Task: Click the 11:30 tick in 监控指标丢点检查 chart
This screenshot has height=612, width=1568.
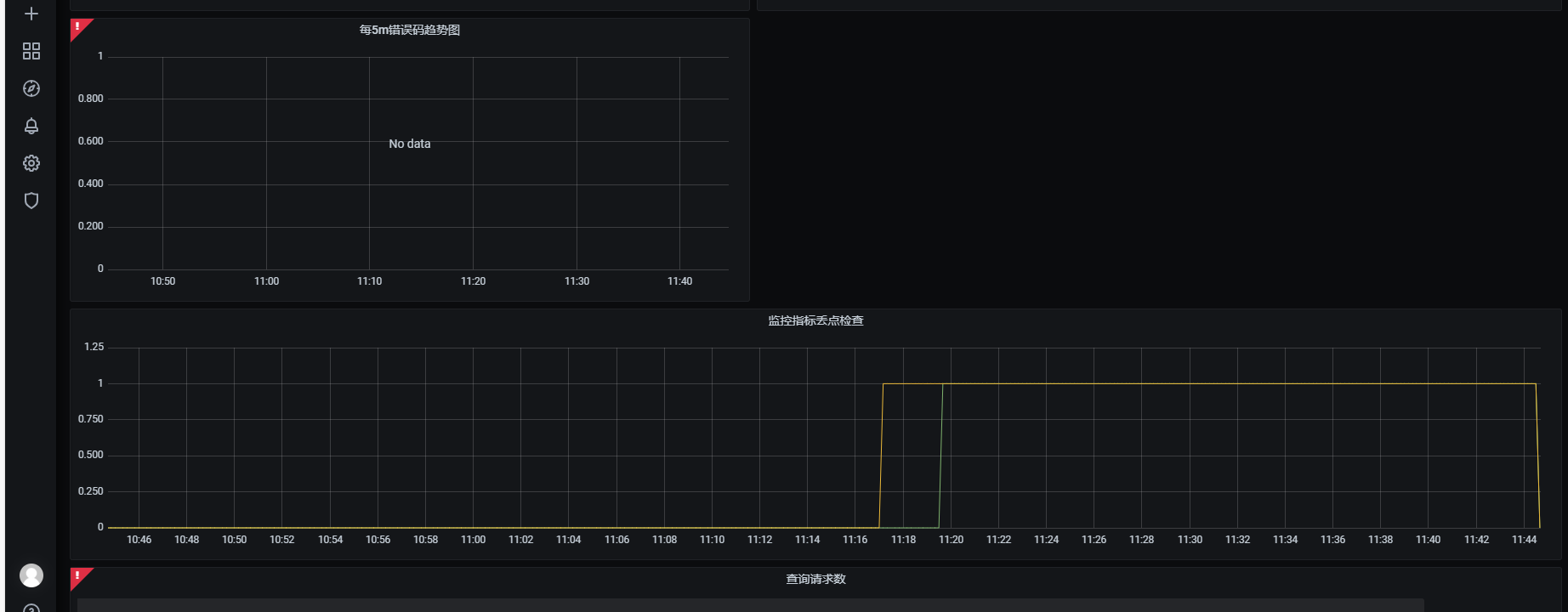Action: pyautogui.click(x=1190, y=540)
